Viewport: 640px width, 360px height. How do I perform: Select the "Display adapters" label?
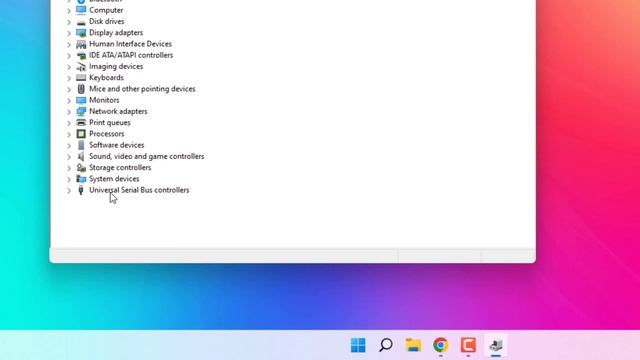(x=116, y=33)
